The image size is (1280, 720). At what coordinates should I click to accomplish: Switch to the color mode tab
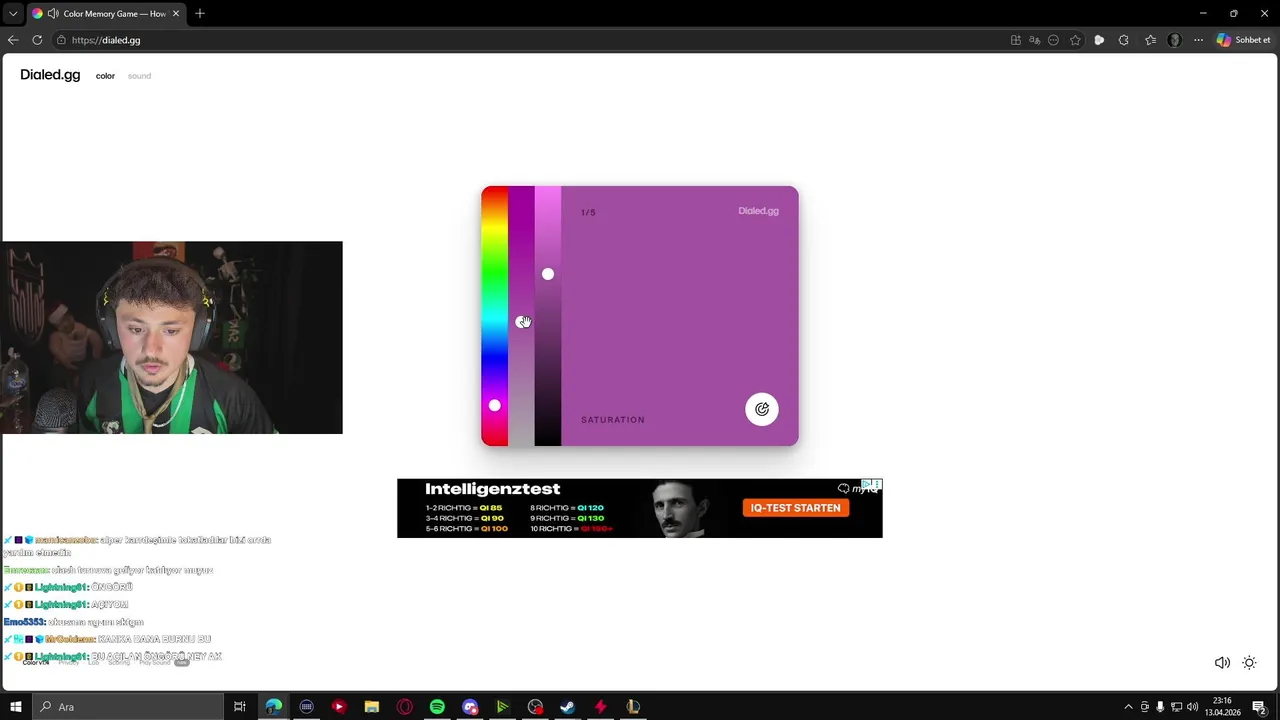coord(105,76)
